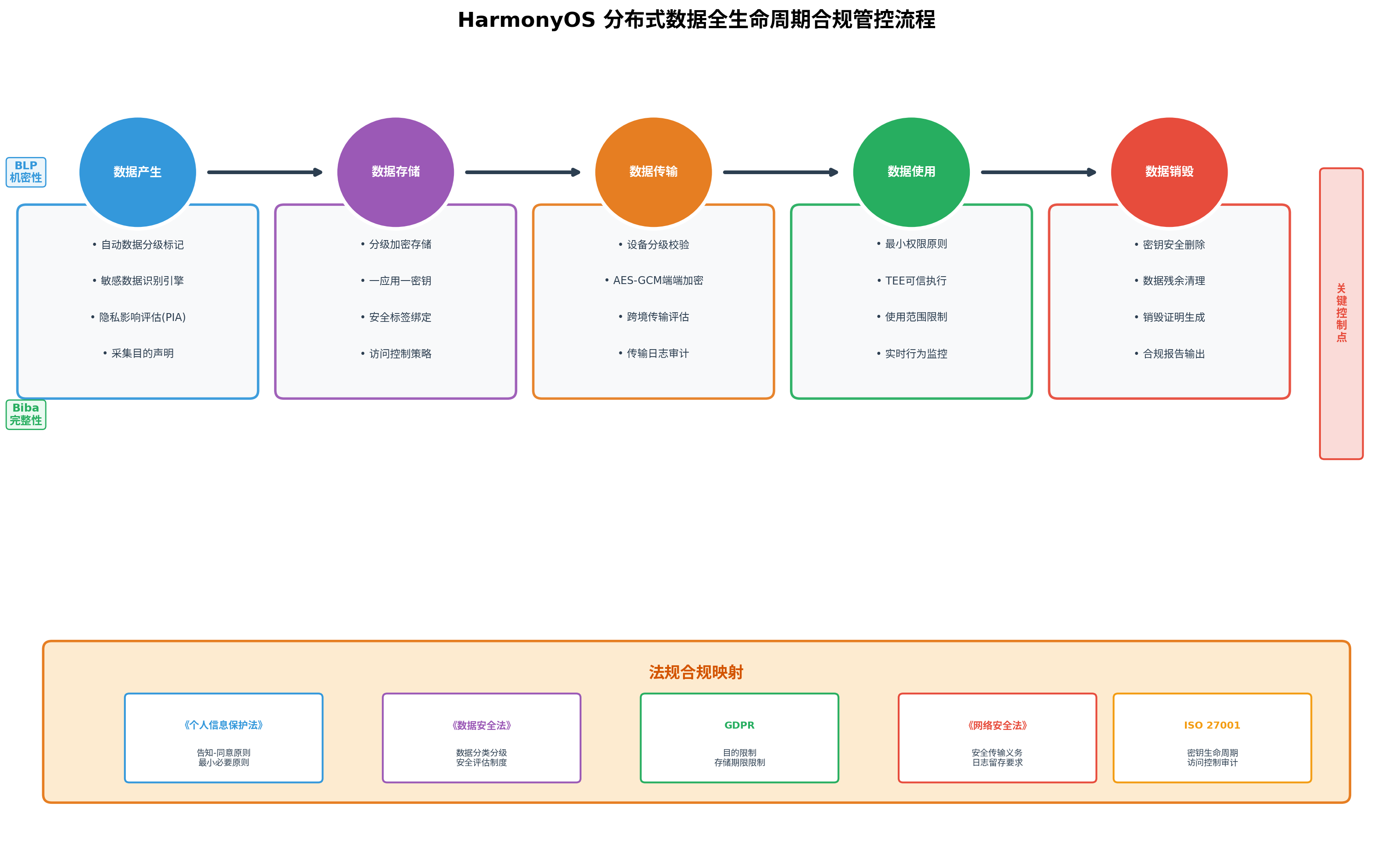Click the text 销毁证明生成
This screenshot has width=1393, height=868.
click(1174, 317)
